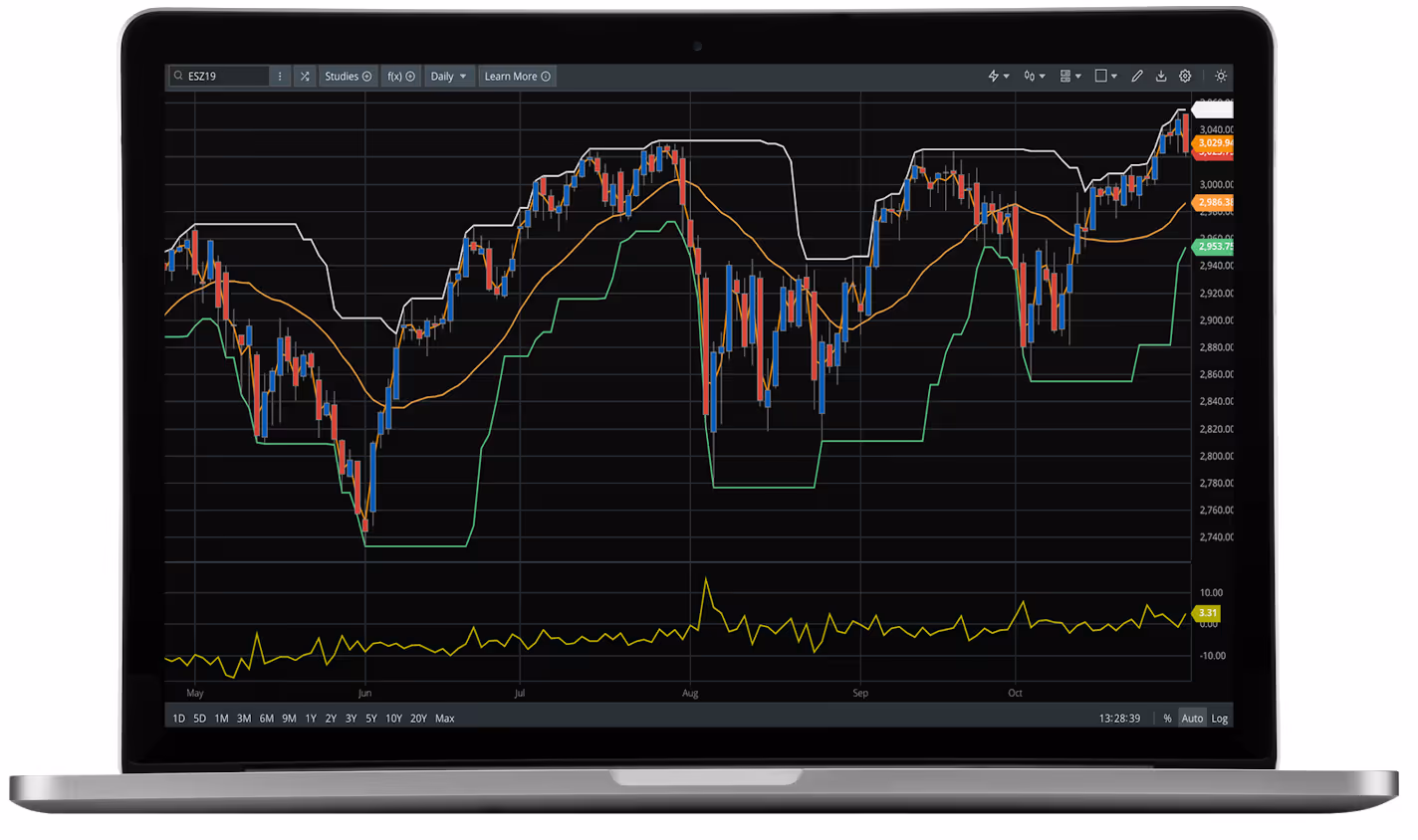This screenshot has width=1418, height=840.
Task: Select the pencil drawing tool
Action: pos(1136,76)
